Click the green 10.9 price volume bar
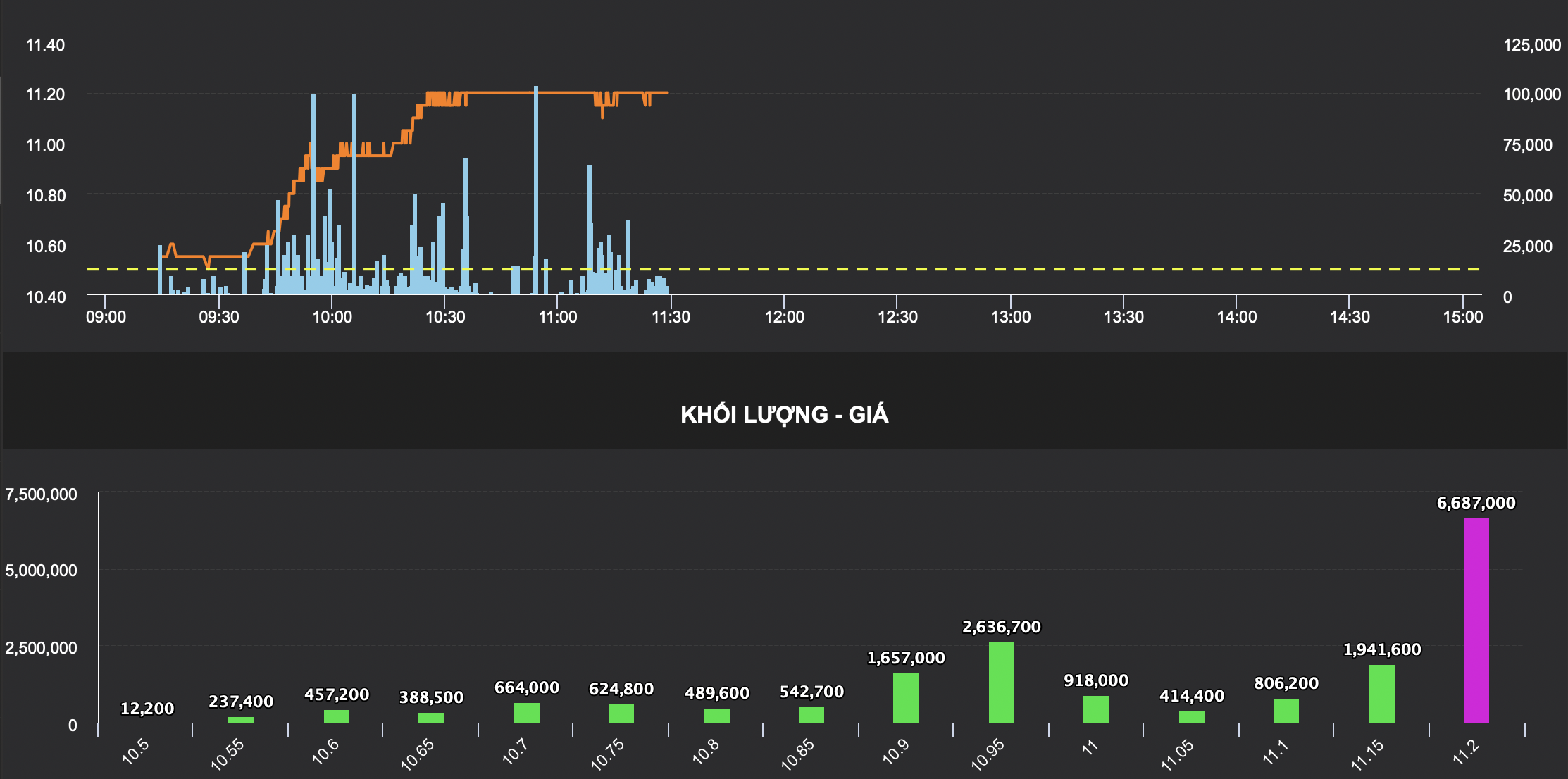Screen dimensions: 1568x779 [x=905, y=697]
